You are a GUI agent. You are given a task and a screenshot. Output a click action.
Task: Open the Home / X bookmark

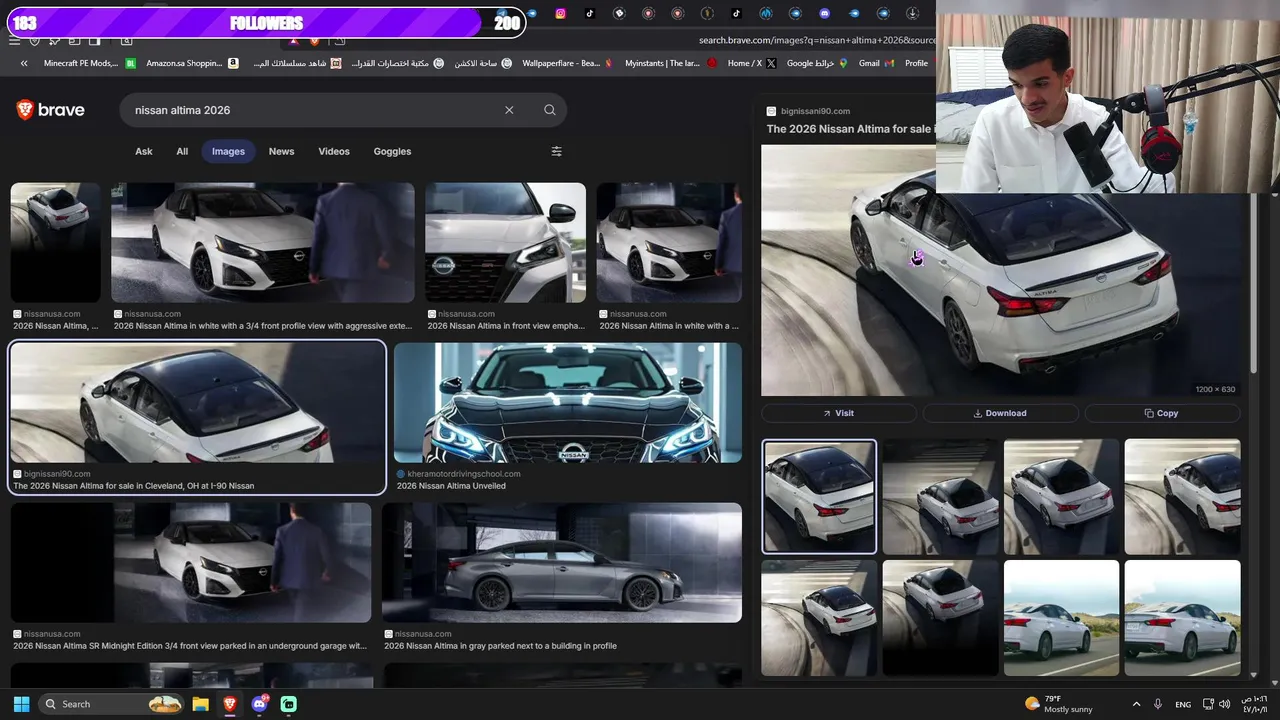751,63
